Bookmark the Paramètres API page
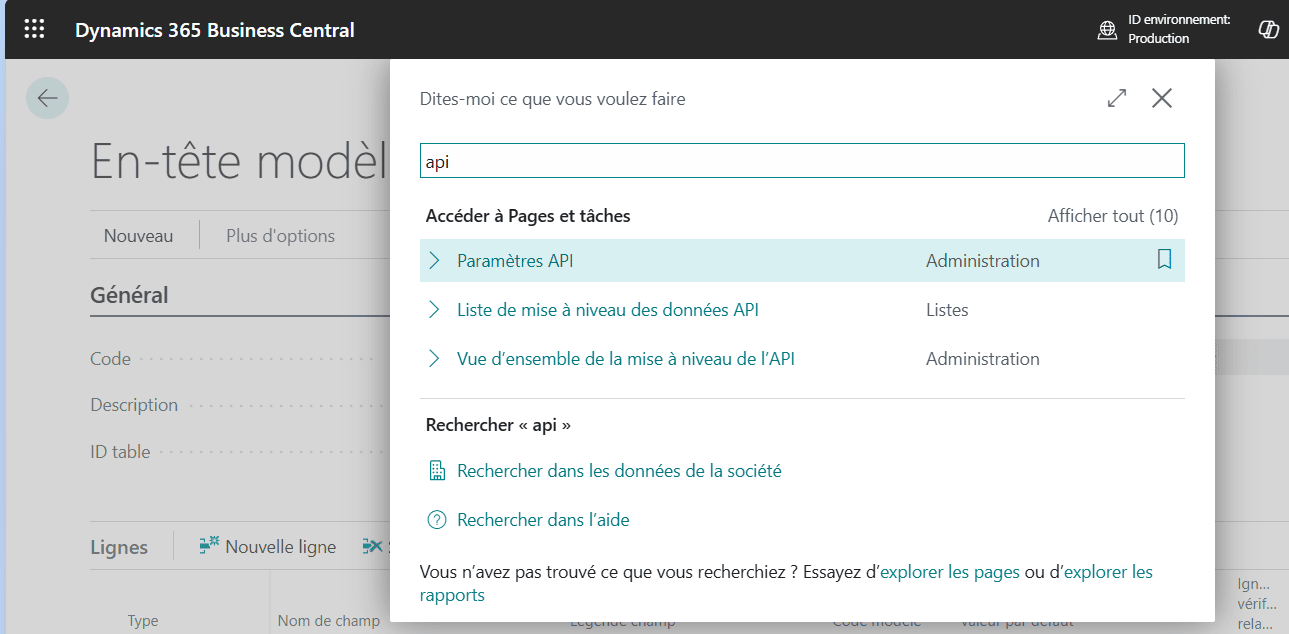 (x=1164, y=260)
